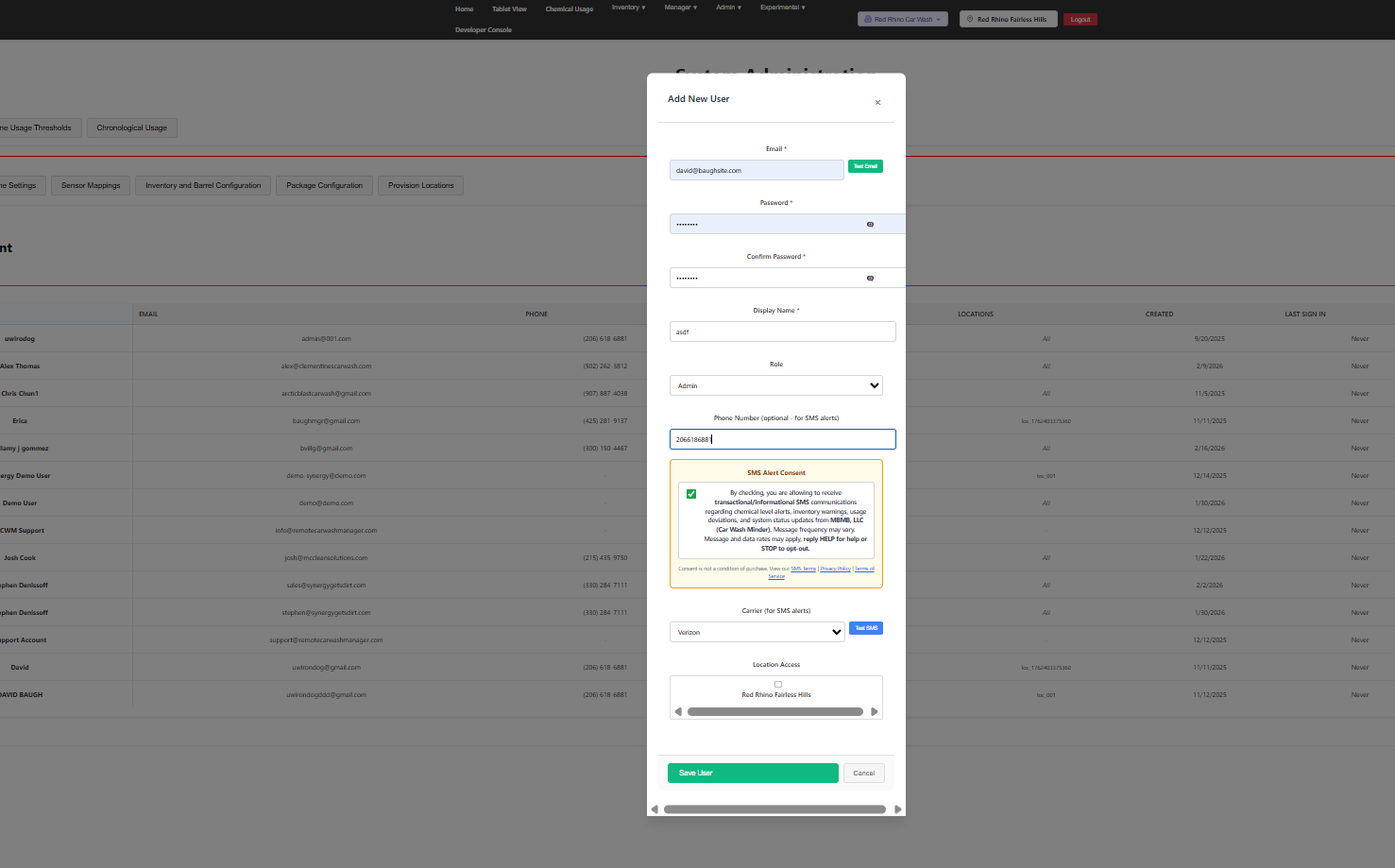Enable access to Red Rhino Fairless Hills location
The image size is (1395, 868).
pyautogui.click(x=776, y=684)
